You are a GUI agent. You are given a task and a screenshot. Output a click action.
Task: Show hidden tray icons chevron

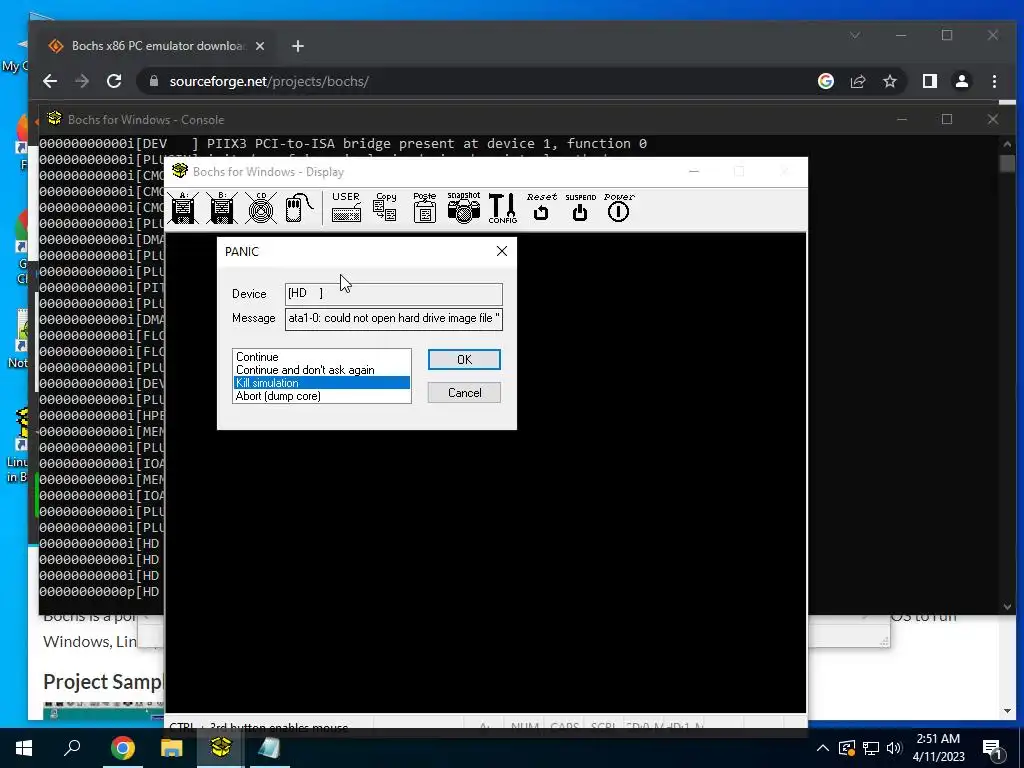click(x=823, y=748)
